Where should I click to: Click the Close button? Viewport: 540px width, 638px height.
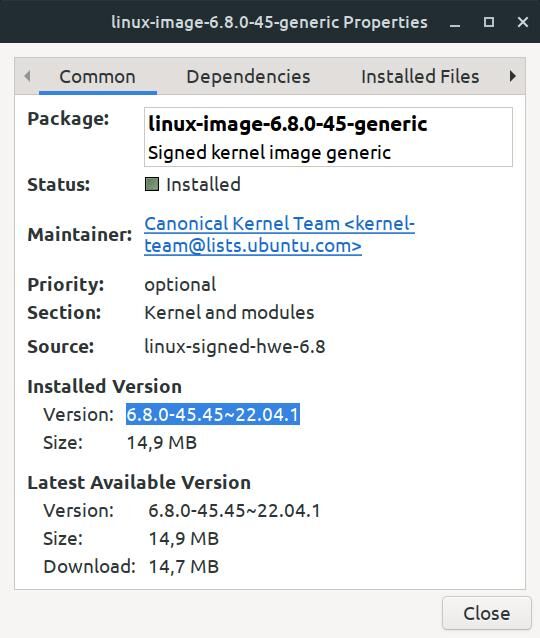pos(487,613)
